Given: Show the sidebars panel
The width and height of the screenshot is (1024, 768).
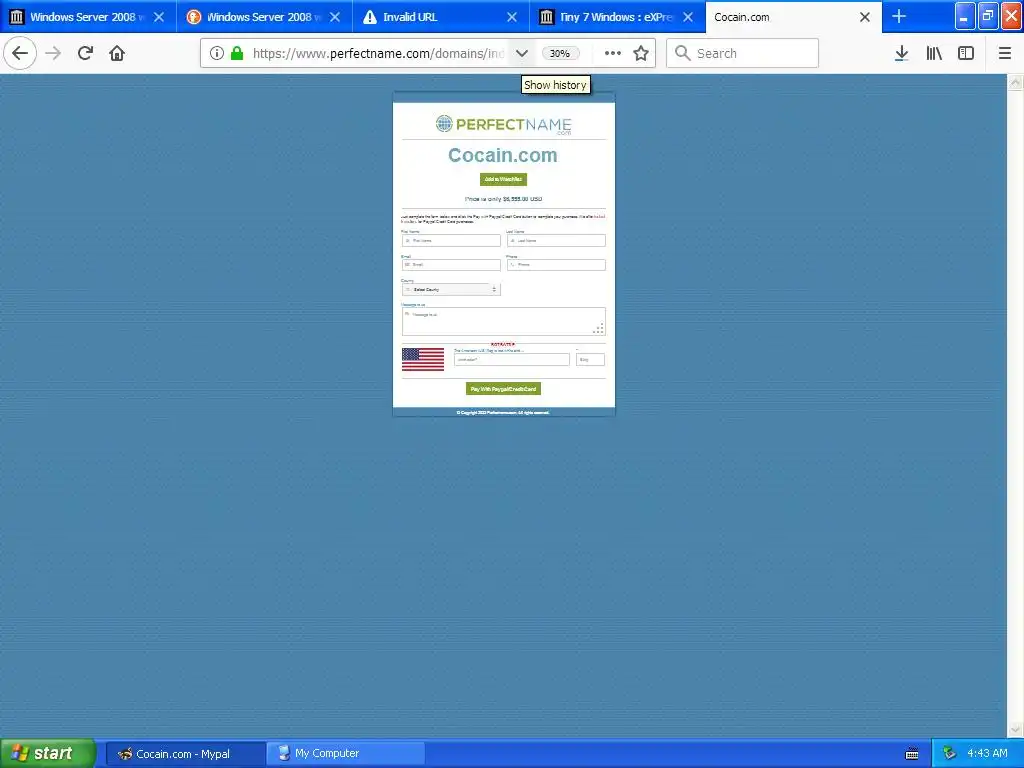Looking at the screenshot, I should tap(966, 54).
